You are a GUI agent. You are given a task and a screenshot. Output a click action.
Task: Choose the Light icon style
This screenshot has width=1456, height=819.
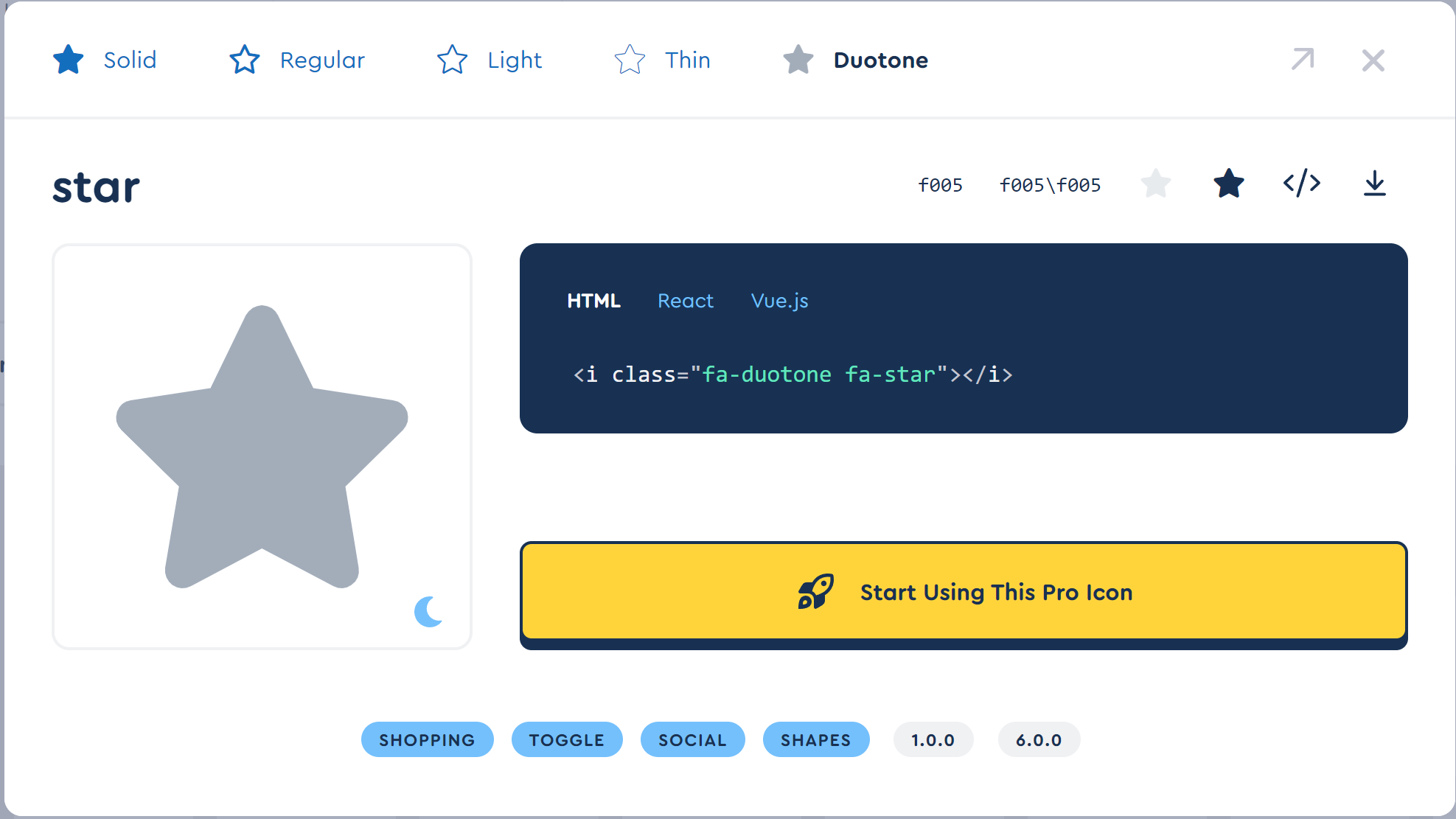pos(490,60)
